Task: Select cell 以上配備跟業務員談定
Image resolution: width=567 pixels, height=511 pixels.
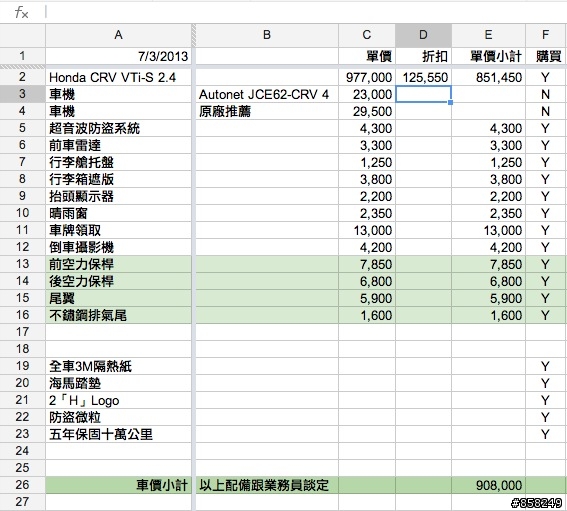Action: (x=267, y=485)
